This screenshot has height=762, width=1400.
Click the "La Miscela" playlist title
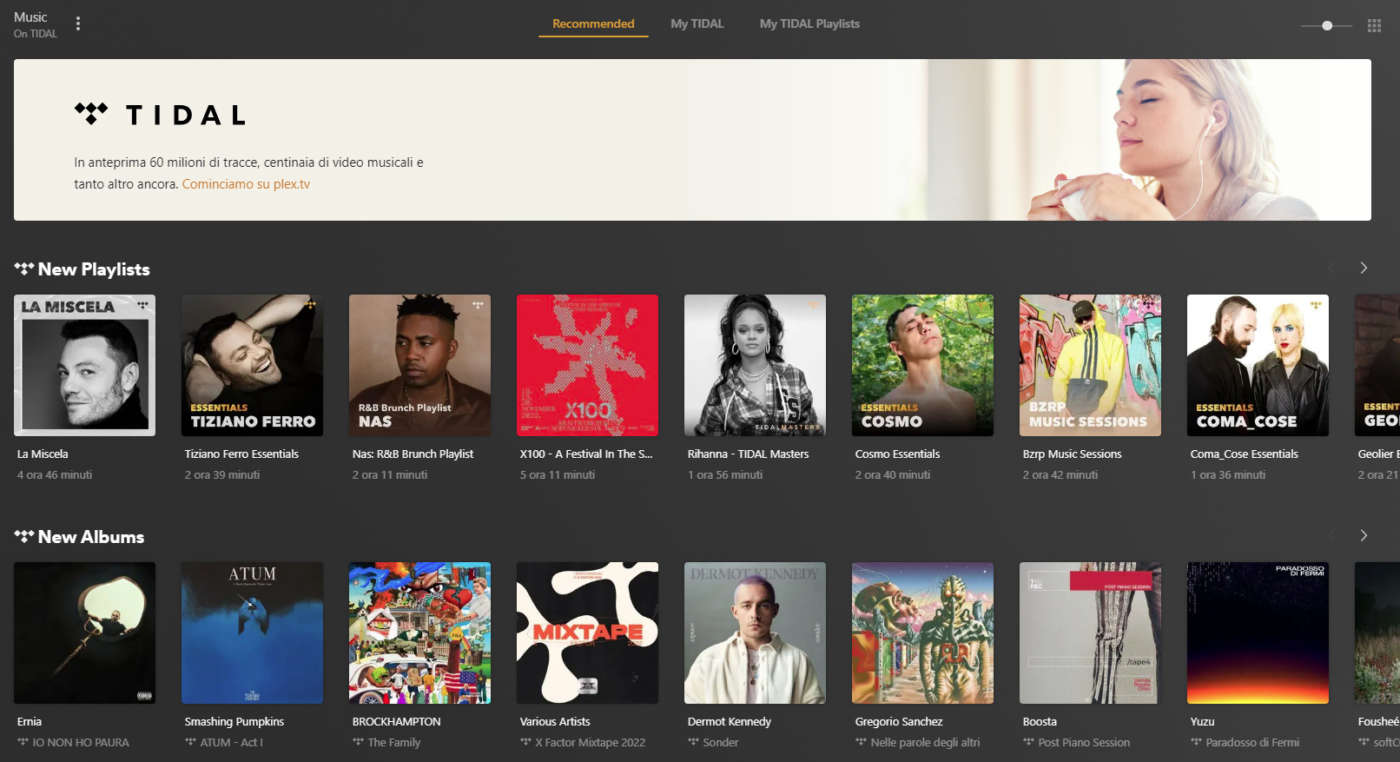[43, 454]
